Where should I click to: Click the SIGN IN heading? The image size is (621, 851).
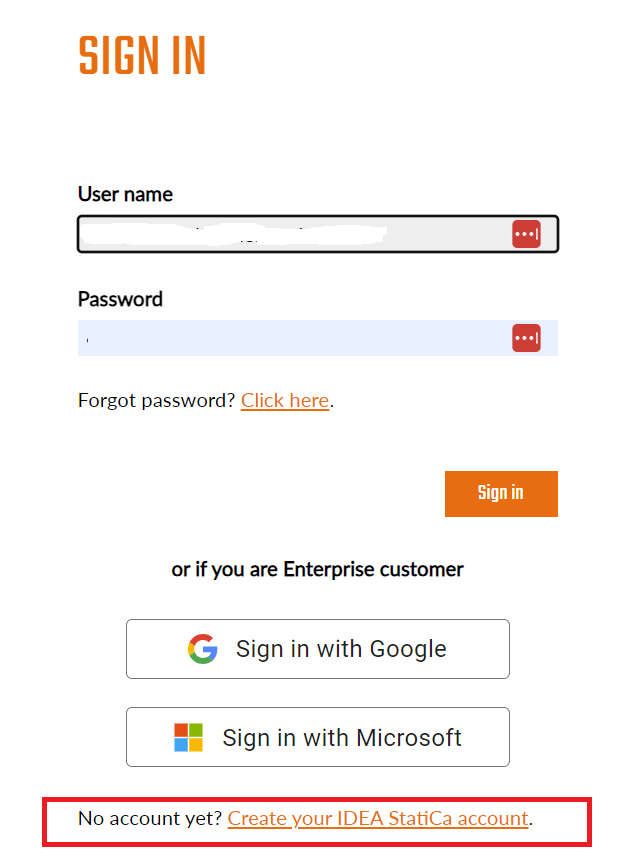(x=142, y=56)
